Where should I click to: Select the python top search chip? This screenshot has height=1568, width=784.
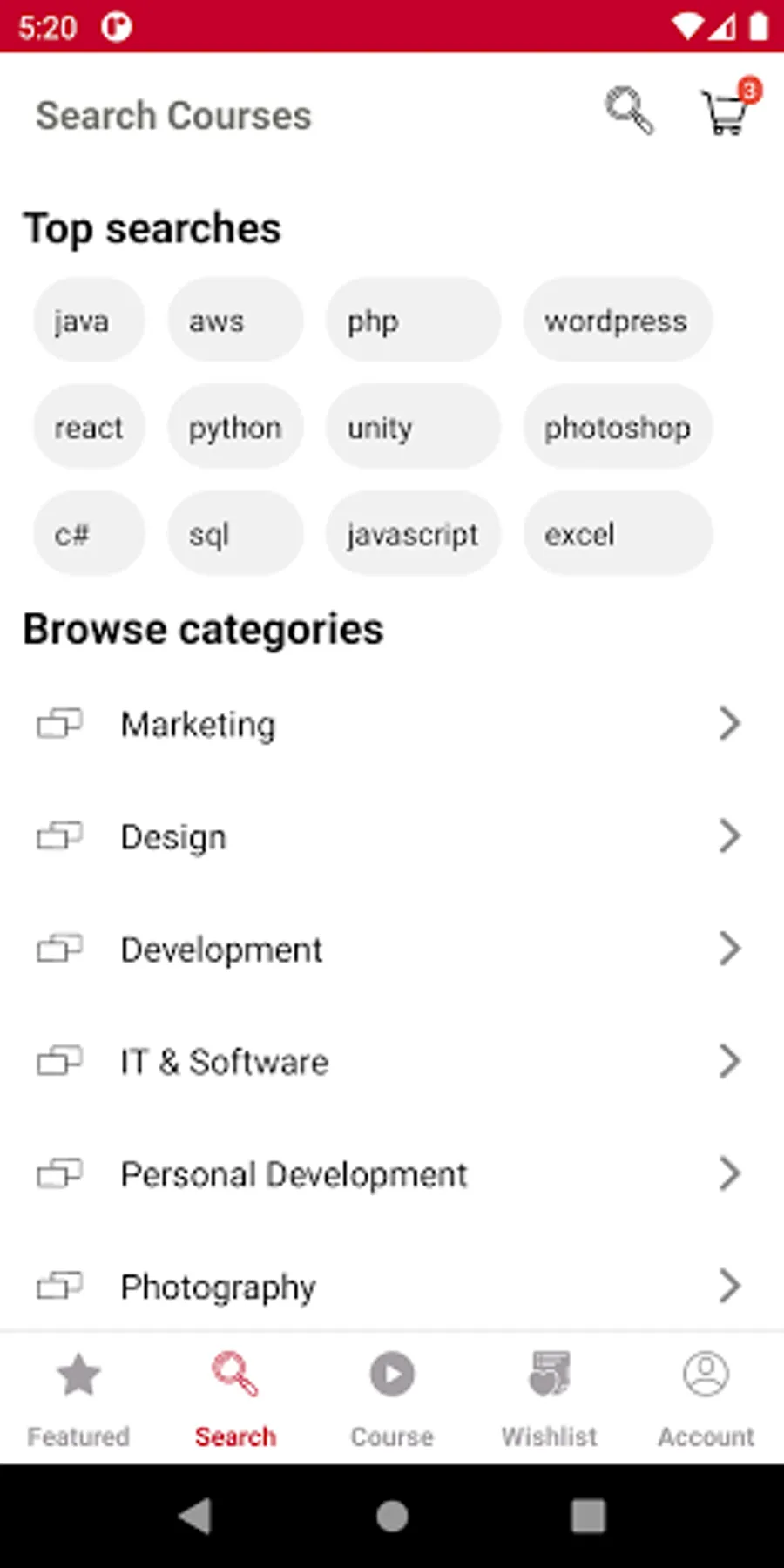(235, 428)
